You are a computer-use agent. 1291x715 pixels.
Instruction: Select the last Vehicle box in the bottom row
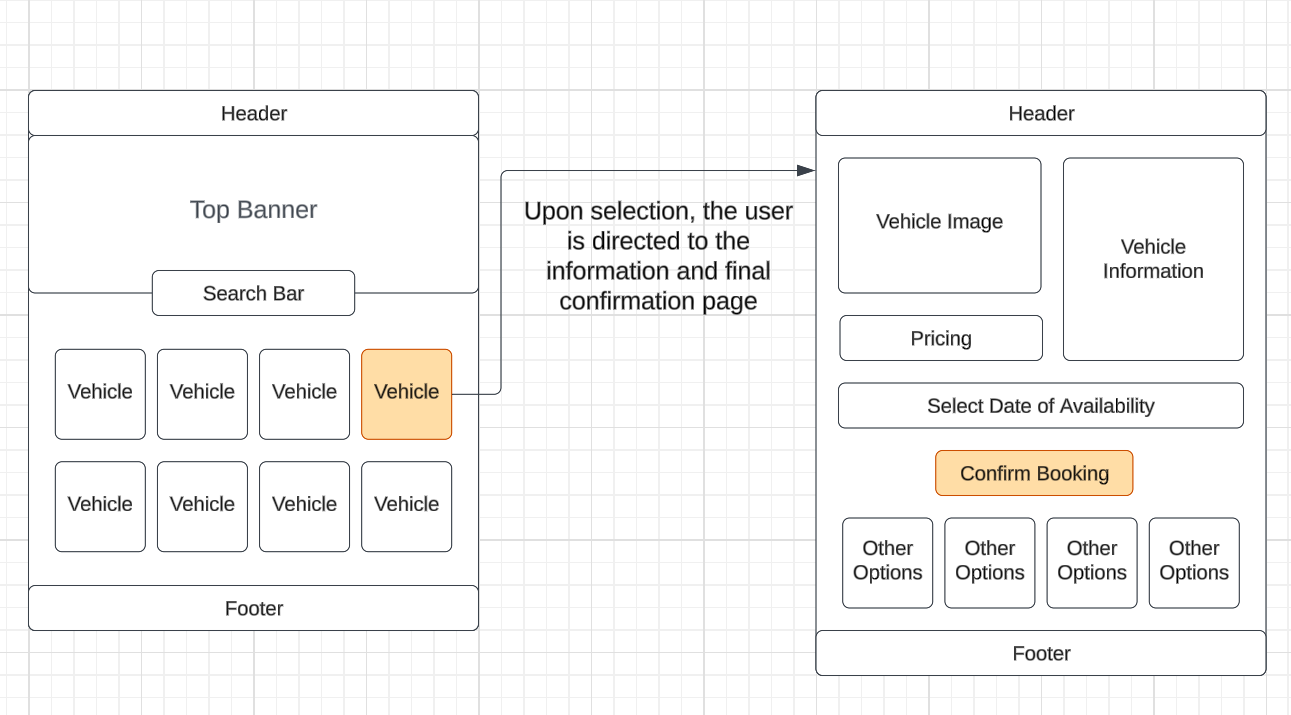coord(406,506)
